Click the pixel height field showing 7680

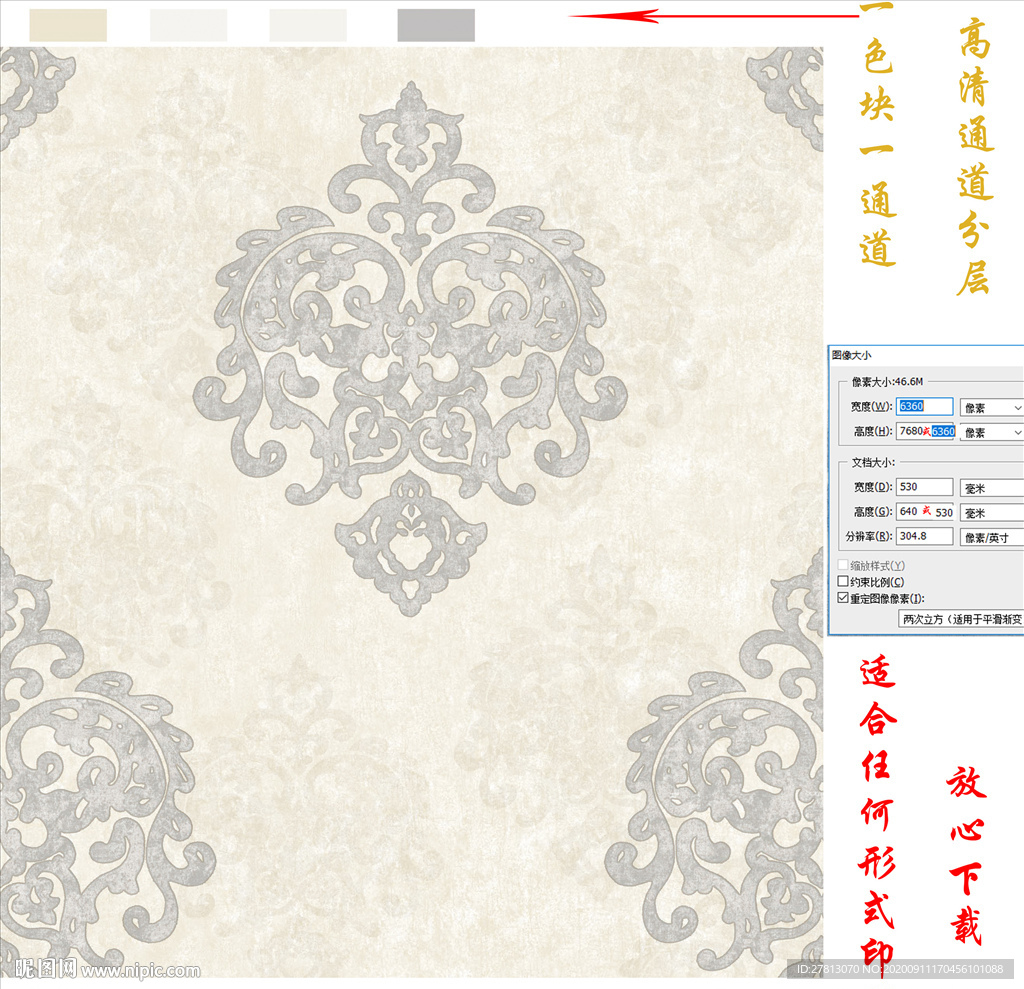click(x=925, y=431)
